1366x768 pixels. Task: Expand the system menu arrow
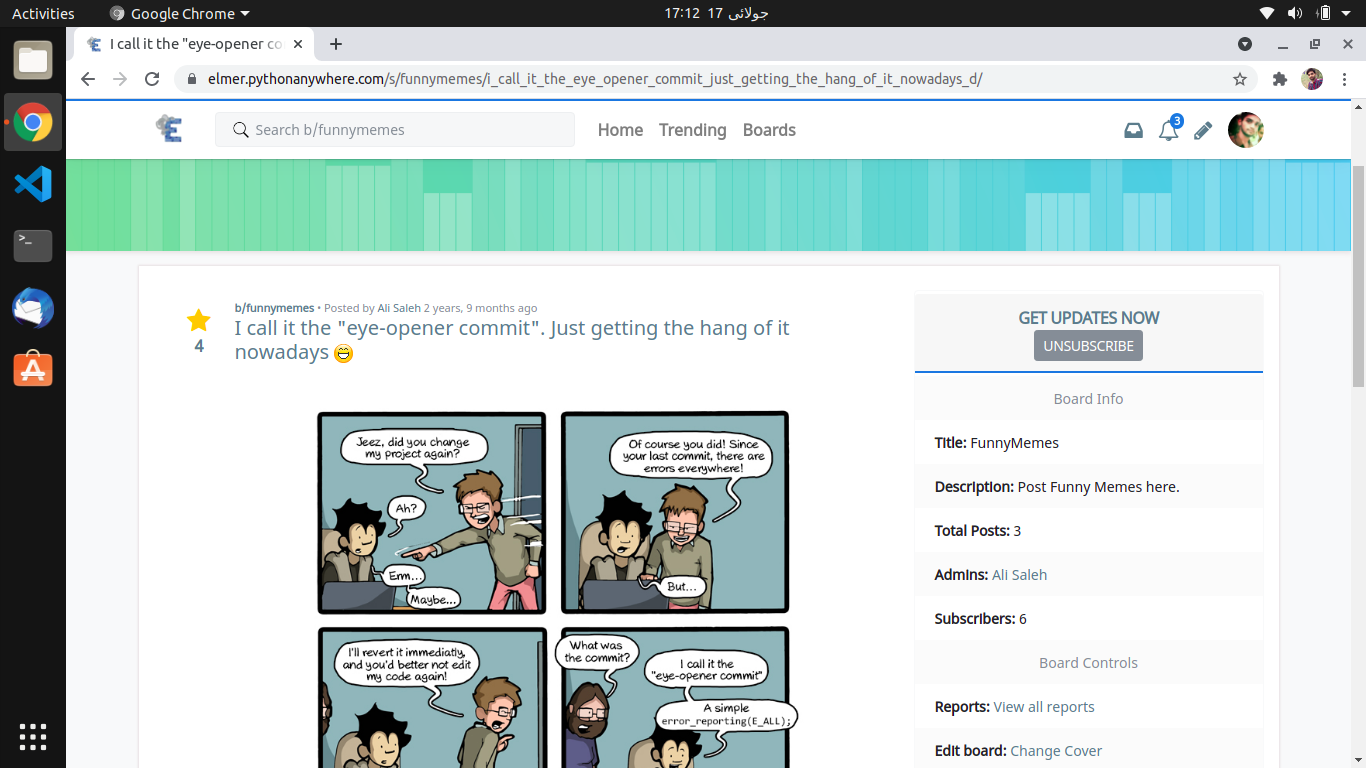tap(1347, 14)
